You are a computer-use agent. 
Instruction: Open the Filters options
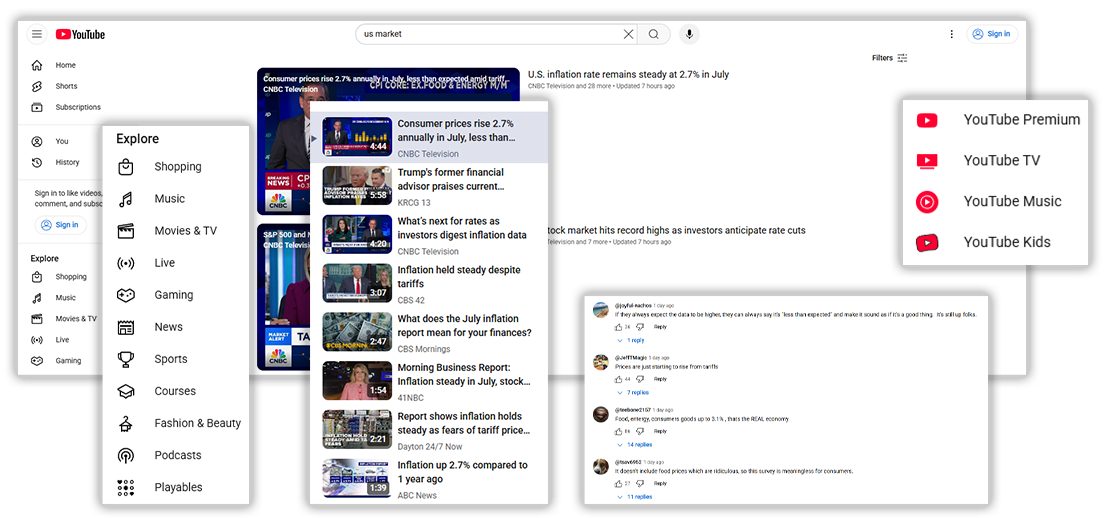click(x=889, y=58)
